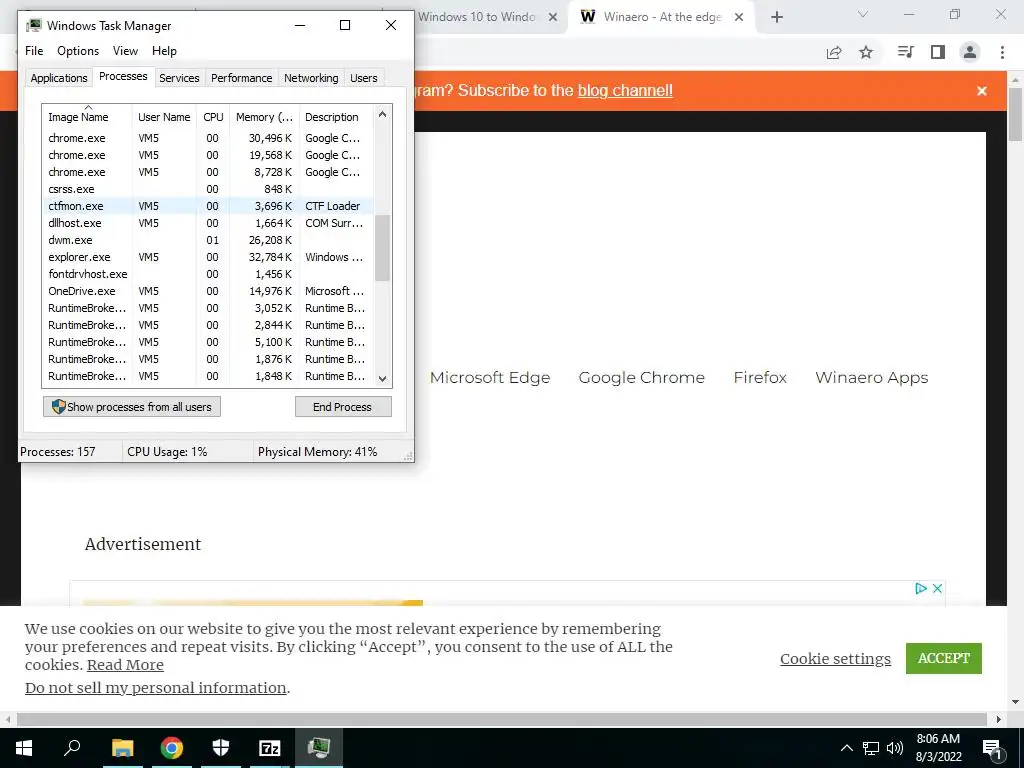Open taskbar search magnifier
The height and width of the screenshot is (768, 1024).
[72, 747]
